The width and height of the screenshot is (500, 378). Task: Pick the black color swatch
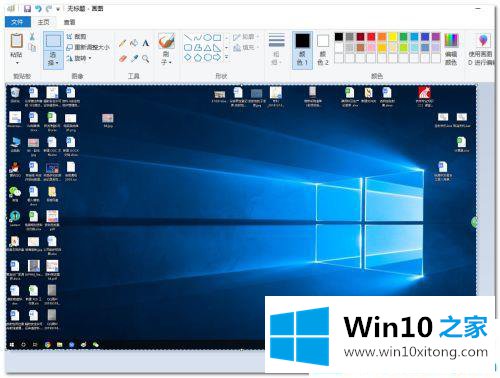tap(339, 37)
